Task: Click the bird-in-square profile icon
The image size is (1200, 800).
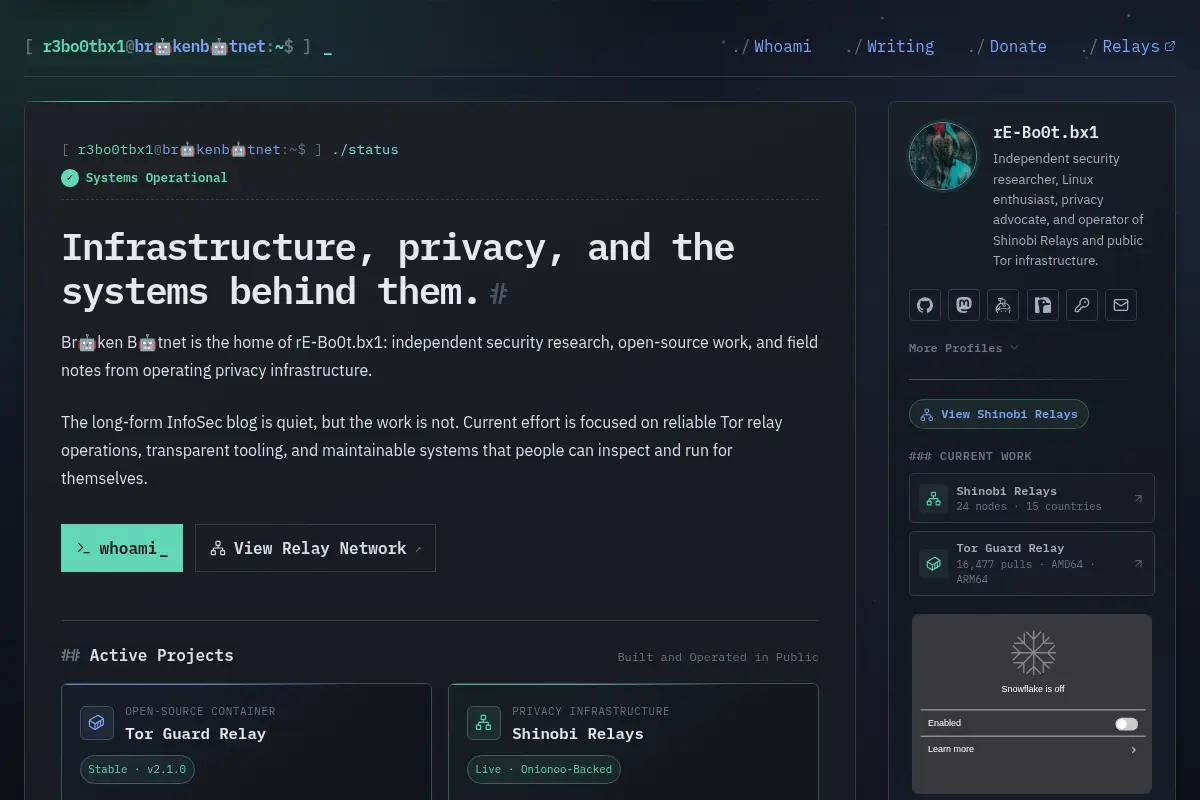Action: click(1042, 305)
